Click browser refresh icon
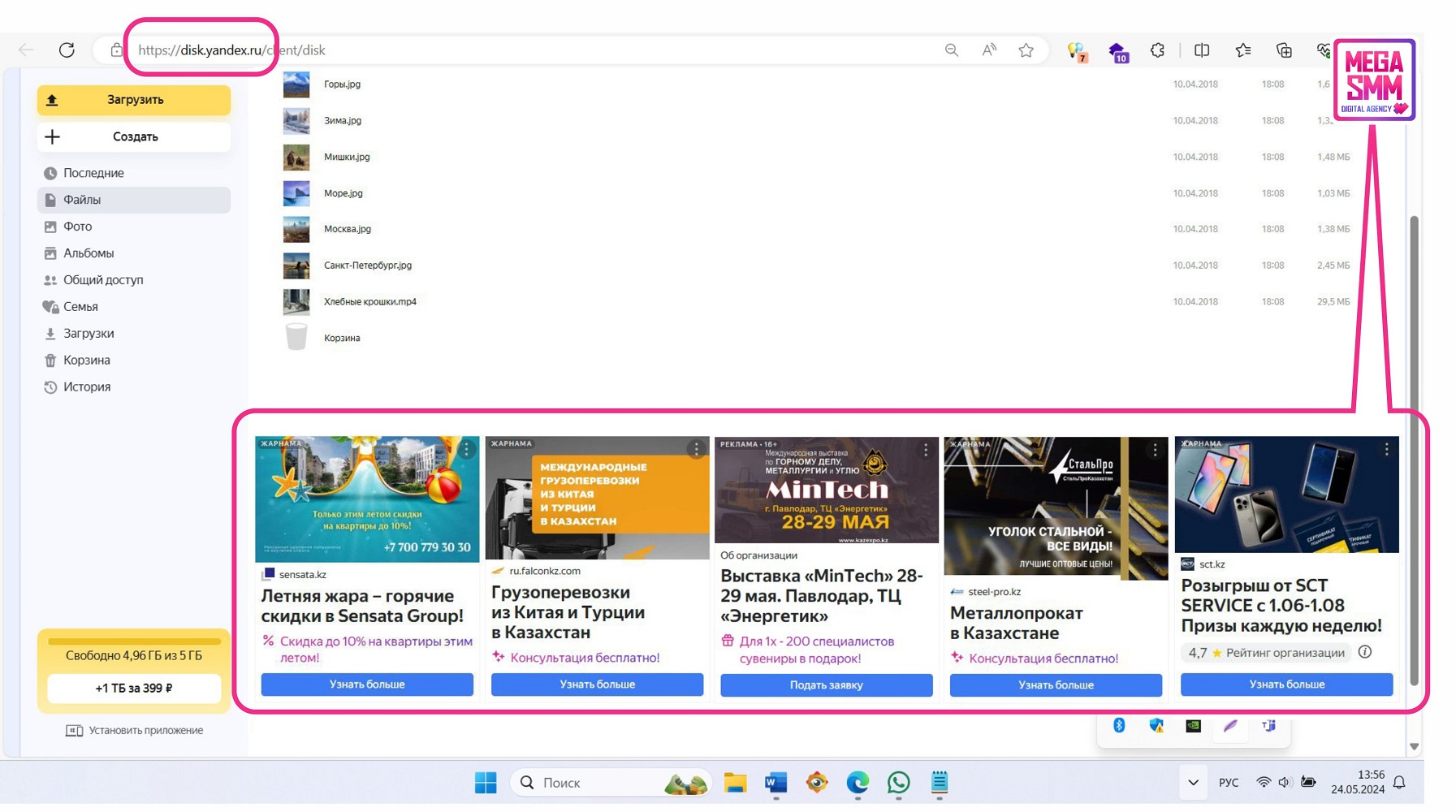 (x=67, y=50)
